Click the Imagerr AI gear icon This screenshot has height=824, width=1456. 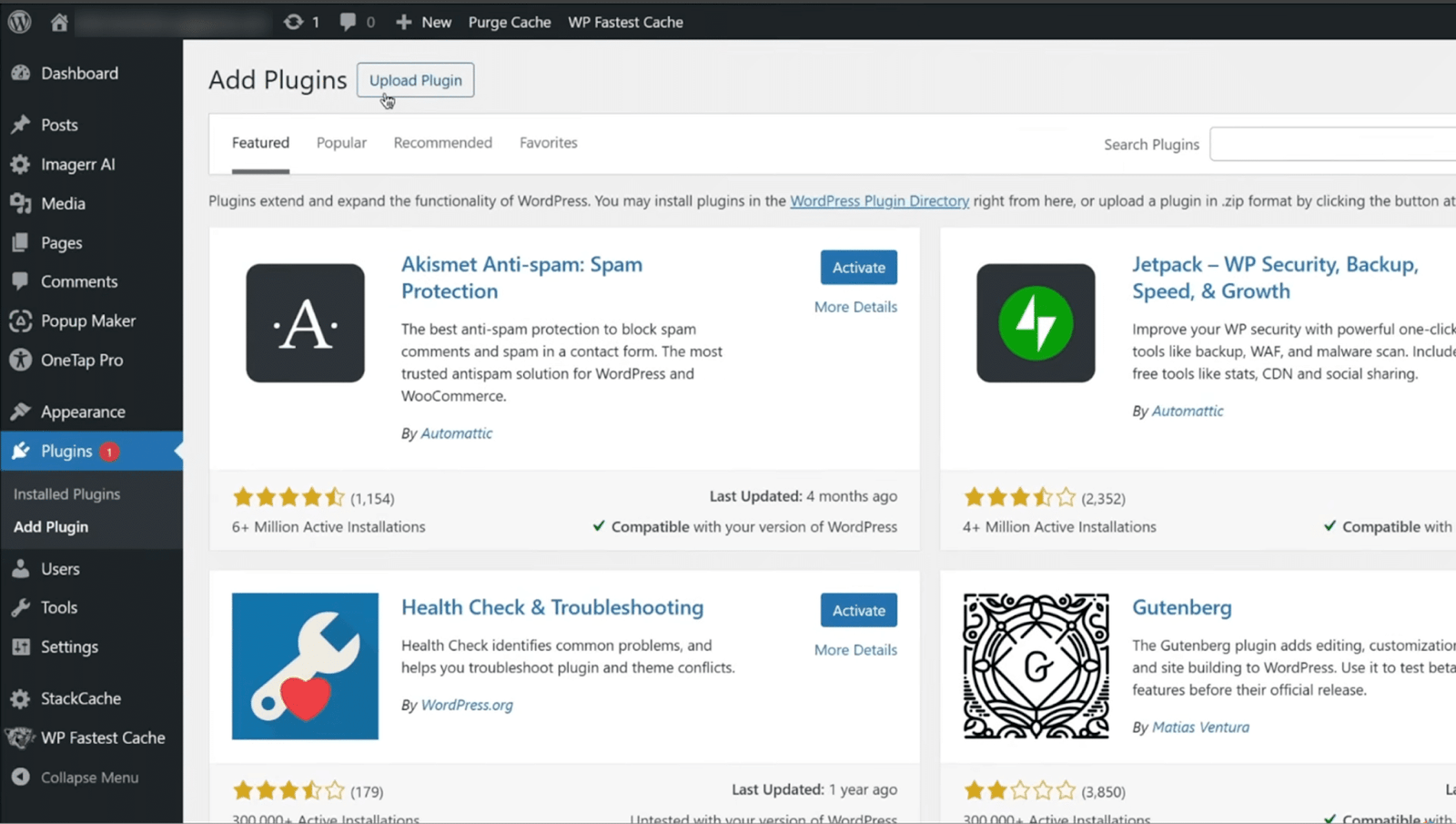21,164
